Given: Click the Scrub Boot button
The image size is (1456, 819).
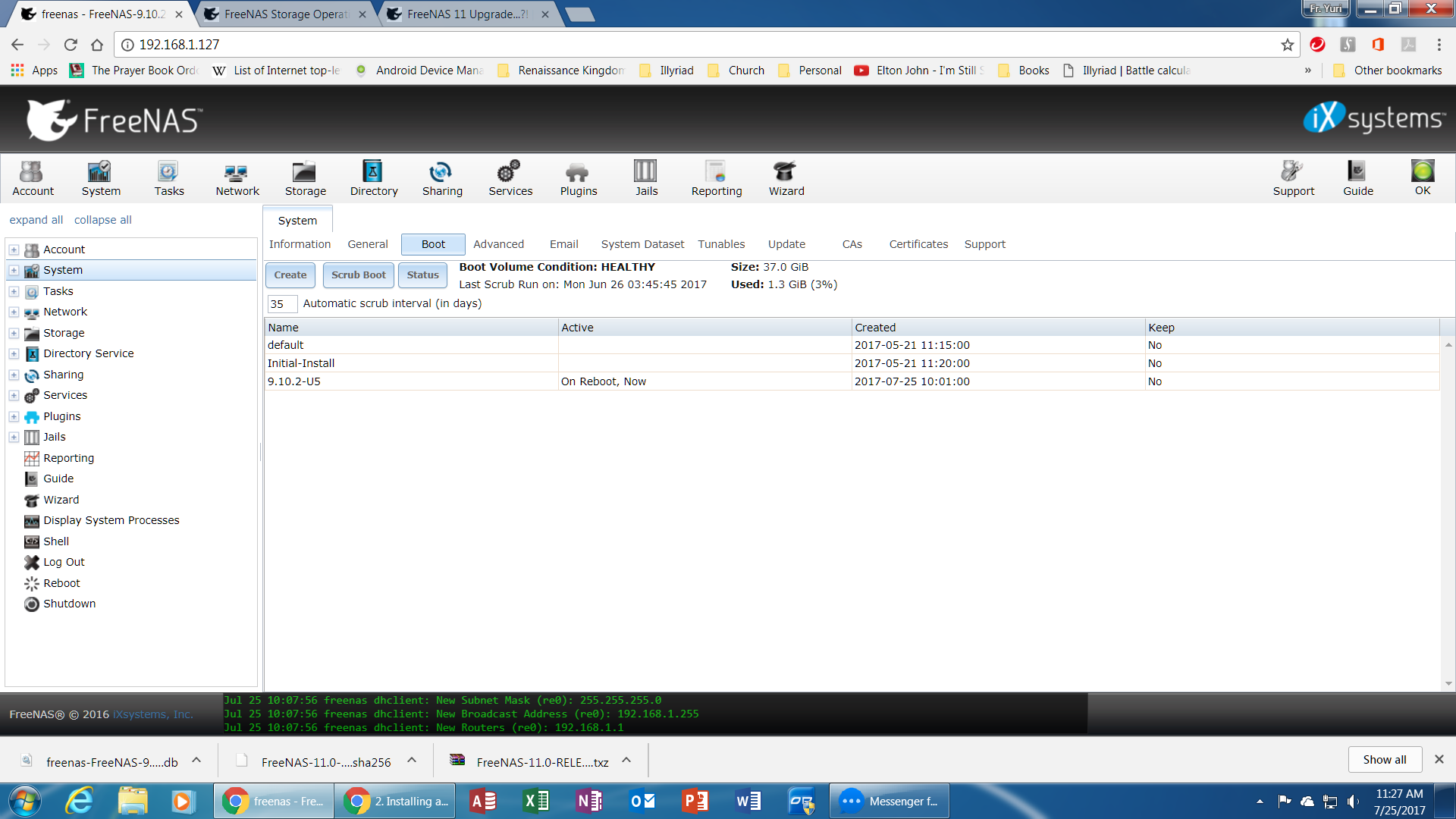Looking at the screenshot, I should pos(358,275).
